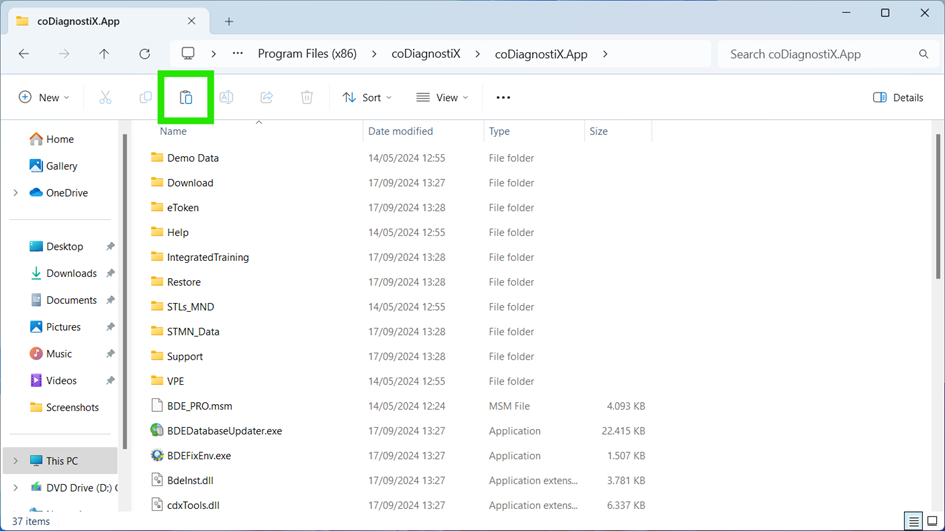Expand chevron after coDiagnostiX.App breadcrumb
945x531 pixels.
point(605,54)
